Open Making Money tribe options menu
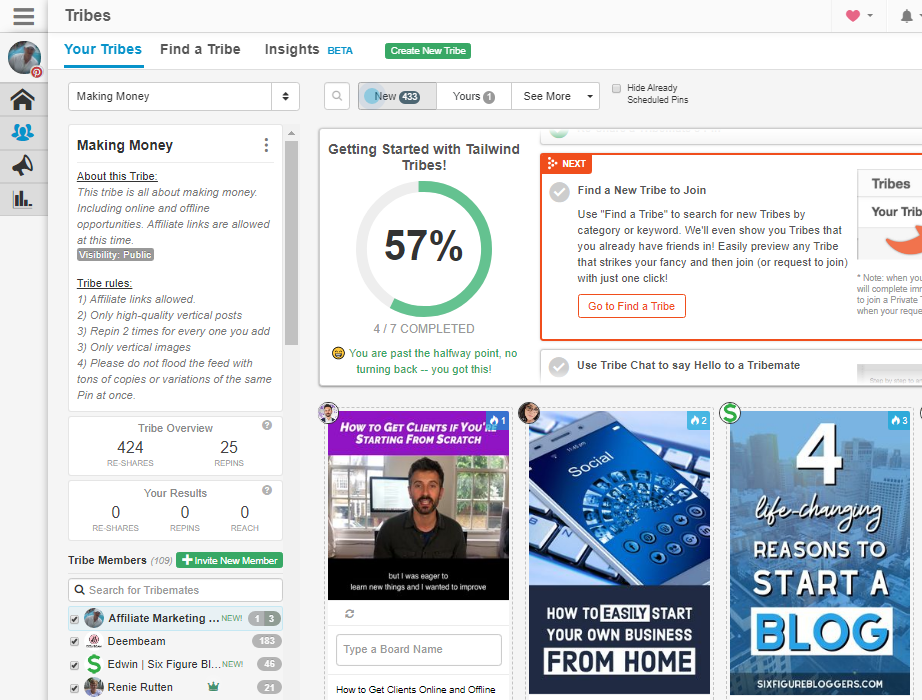Viewport: 922px width, 700px height. point(266,145)
